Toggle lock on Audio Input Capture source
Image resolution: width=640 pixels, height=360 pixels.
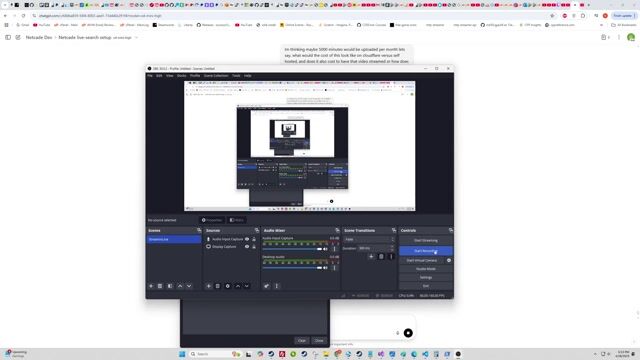[x=254, y=239]
